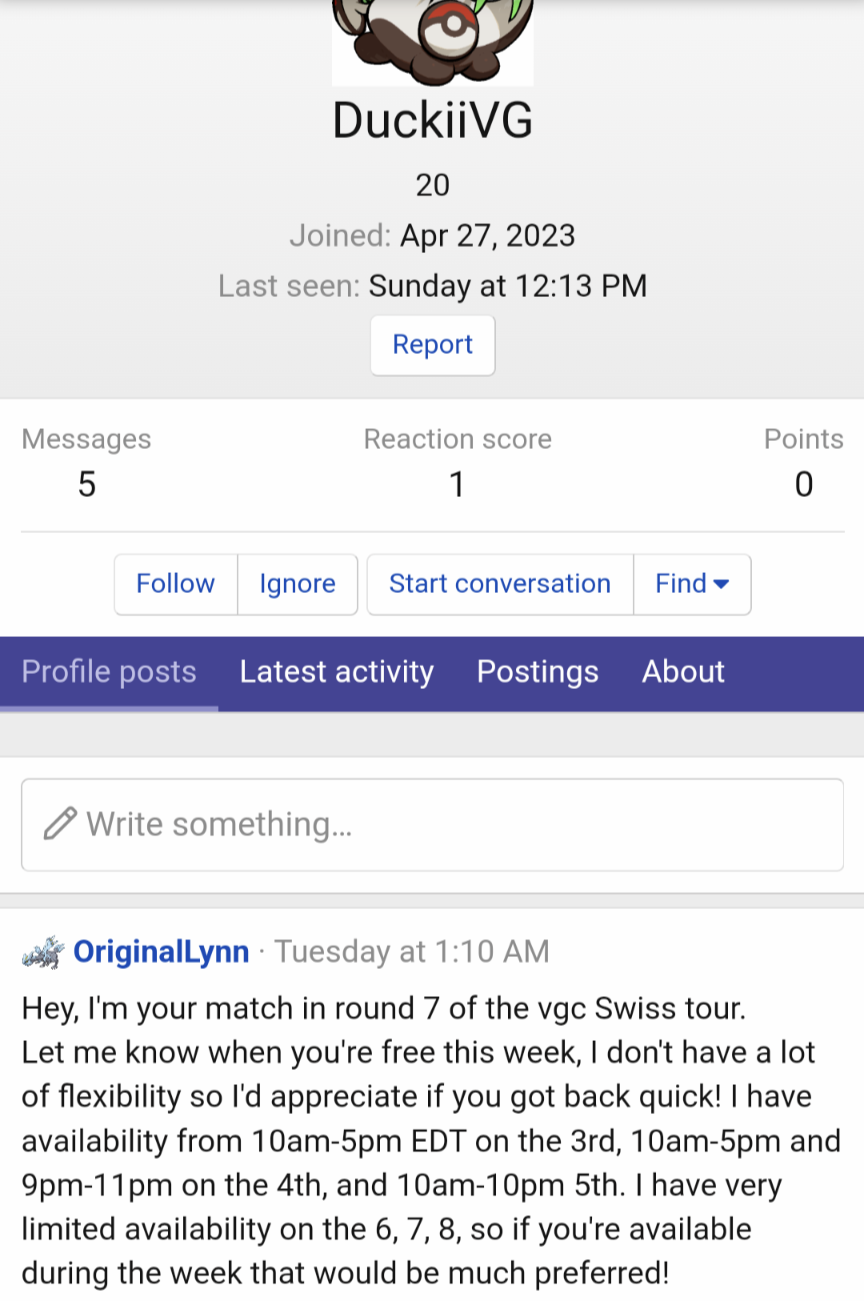Click the Tuesday at 1:10 AM timestamp
Screen dimensions: 864x1301
[412, 951]
